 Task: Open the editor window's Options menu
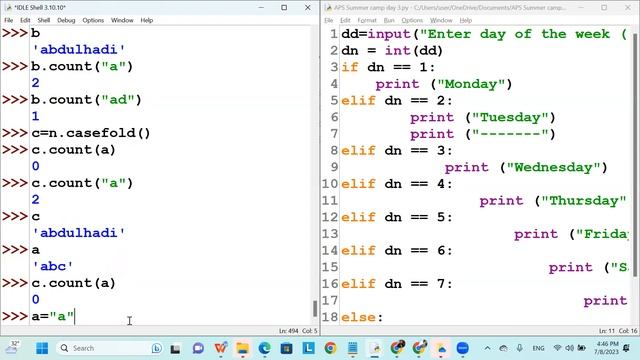coord(412,20)
